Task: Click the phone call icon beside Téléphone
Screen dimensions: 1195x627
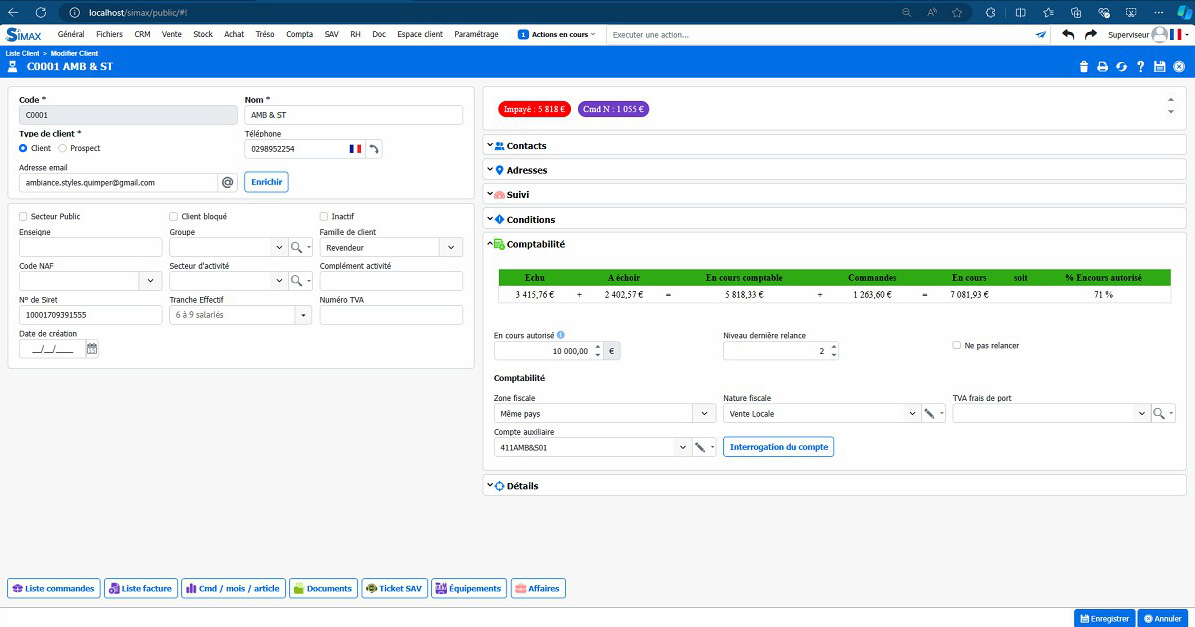Action: coord(373,149)
